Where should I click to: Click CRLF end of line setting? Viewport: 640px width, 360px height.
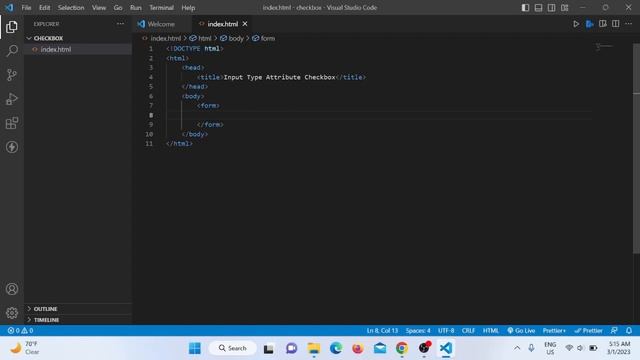pyautogui.click(x=468, y=331)
